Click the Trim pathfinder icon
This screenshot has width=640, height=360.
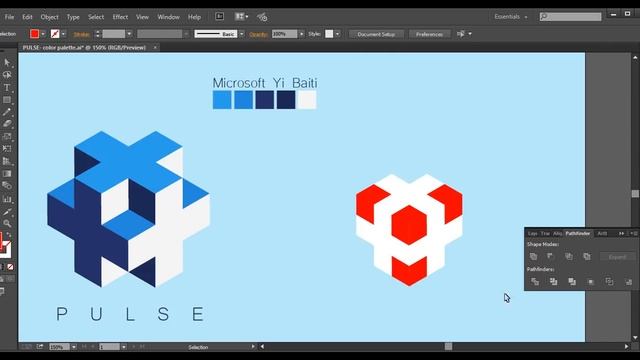pyautogui.click(x=553, y=282)
